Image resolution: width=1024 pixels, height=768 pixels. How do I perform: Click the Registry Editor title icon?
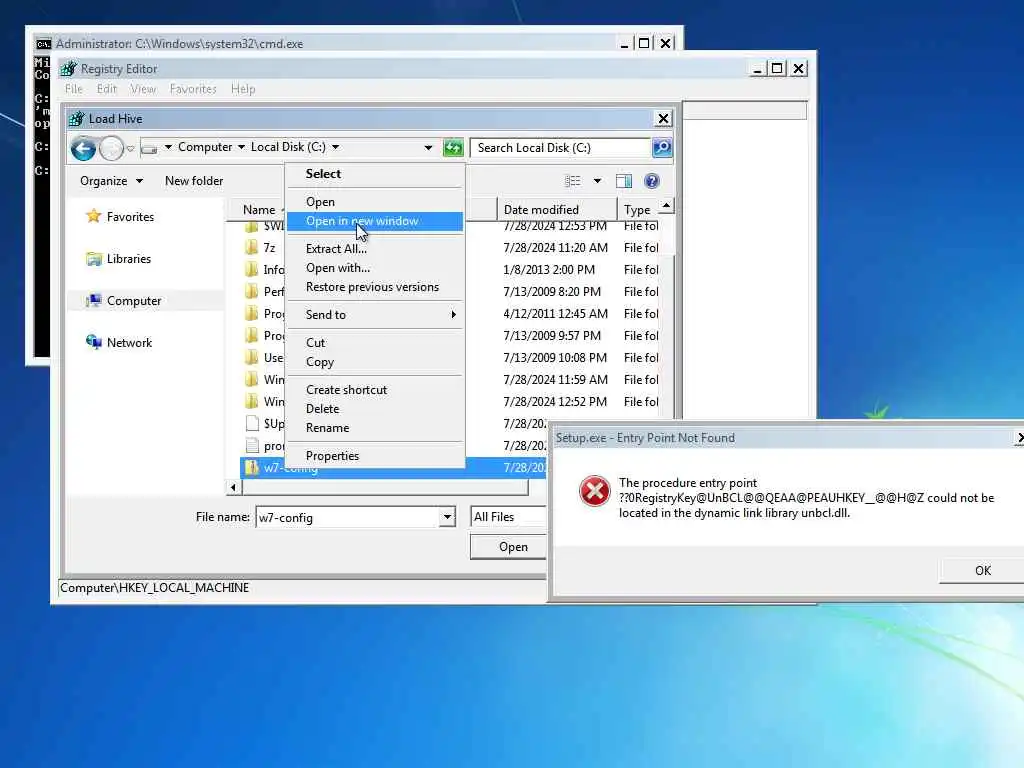coord(69,69)
